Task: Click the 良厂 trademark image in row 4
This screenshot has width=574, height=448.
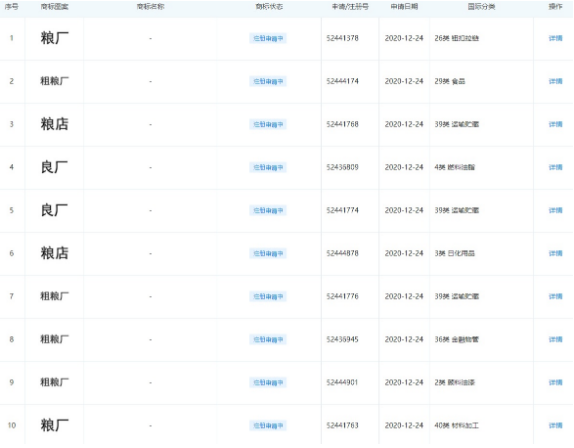Action: coord(54,167)
